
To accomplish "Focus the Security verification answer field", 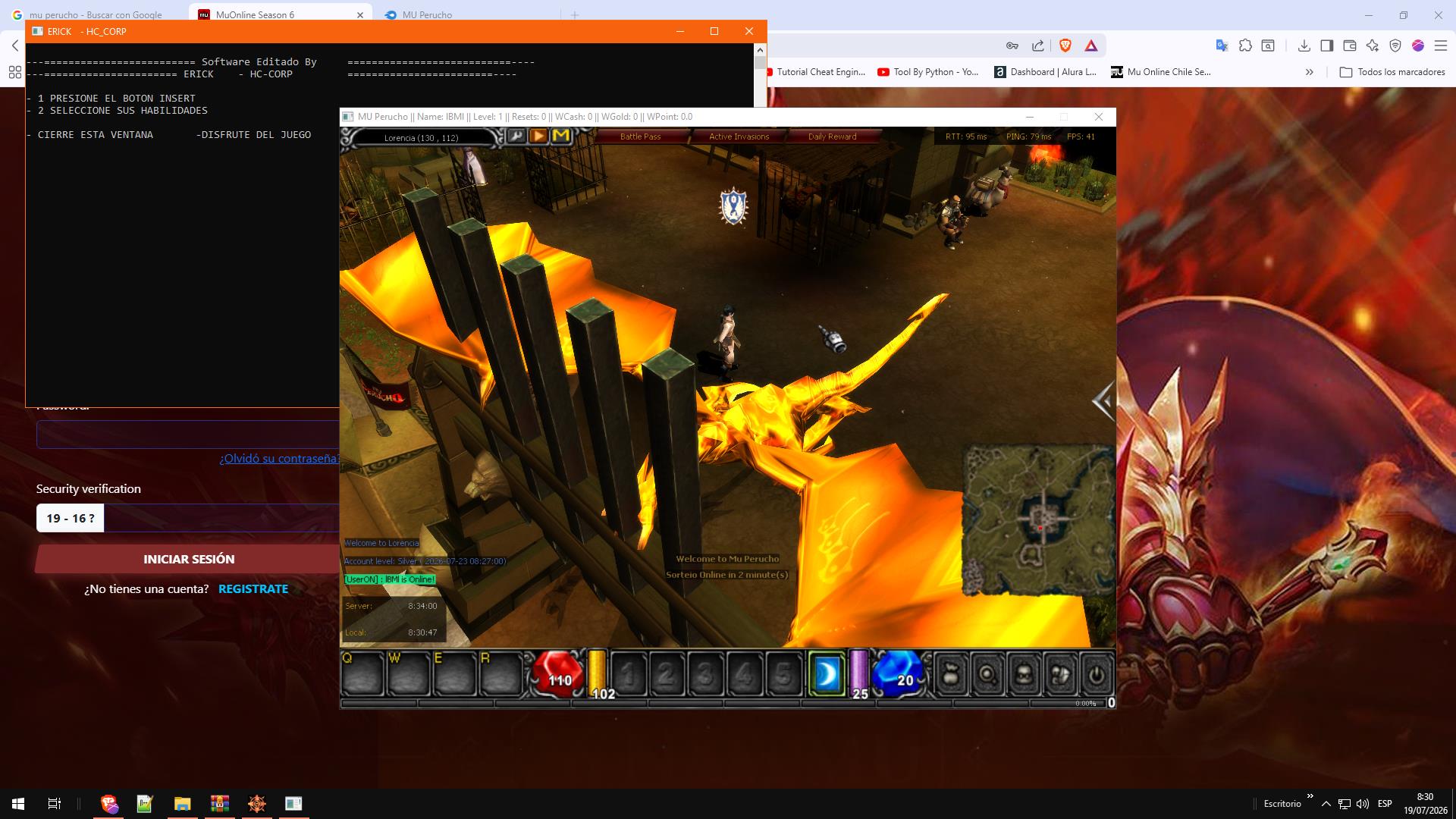I will [221, 518].
